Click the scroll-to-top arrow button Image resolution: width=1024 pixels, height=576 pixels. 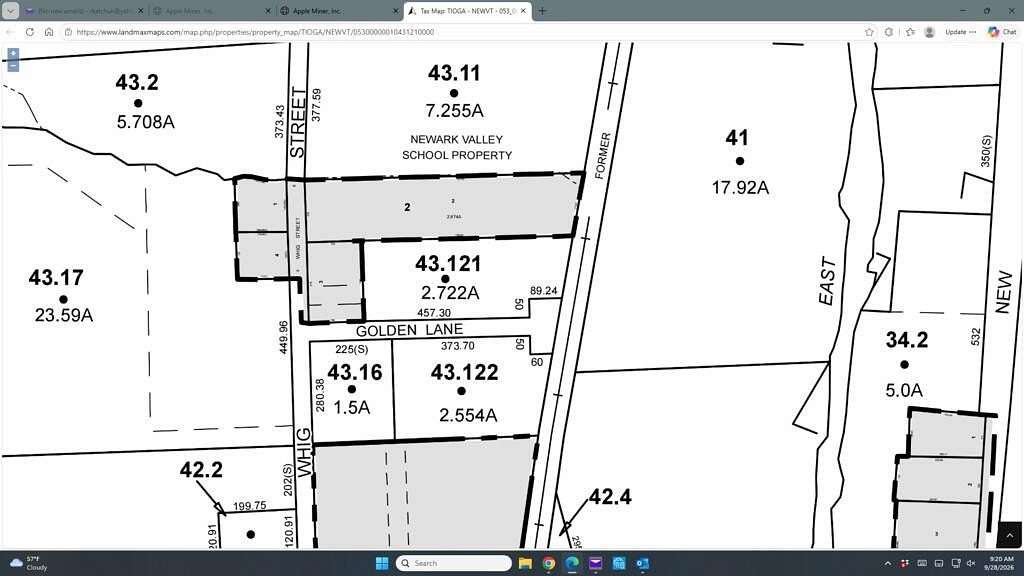pos(1009,535)
